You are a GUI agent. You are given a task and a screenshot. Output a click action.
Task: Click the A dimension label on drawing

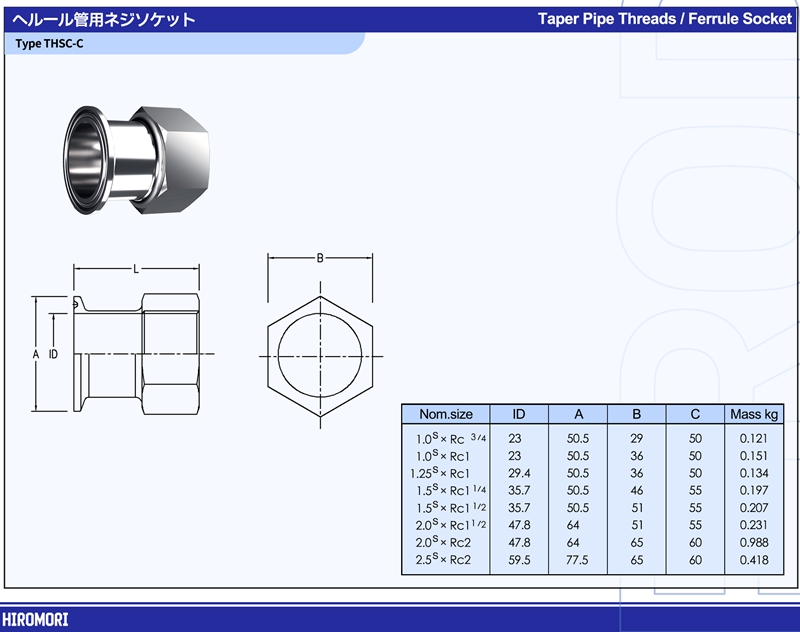[35, 354]
